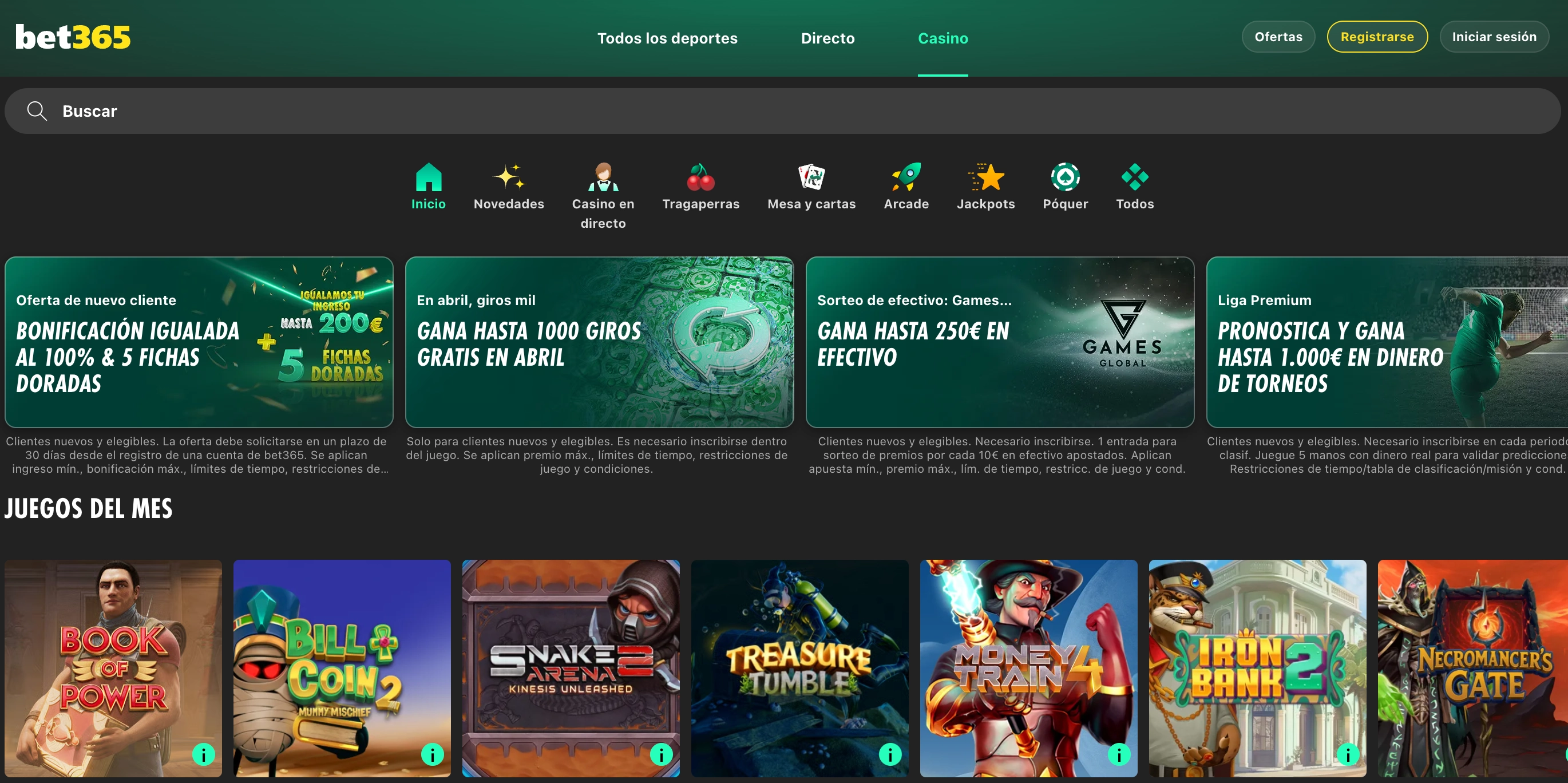This screenshot has height=783, width=1568.
Task: Select the Casino tab
Action: click(943, 38)
